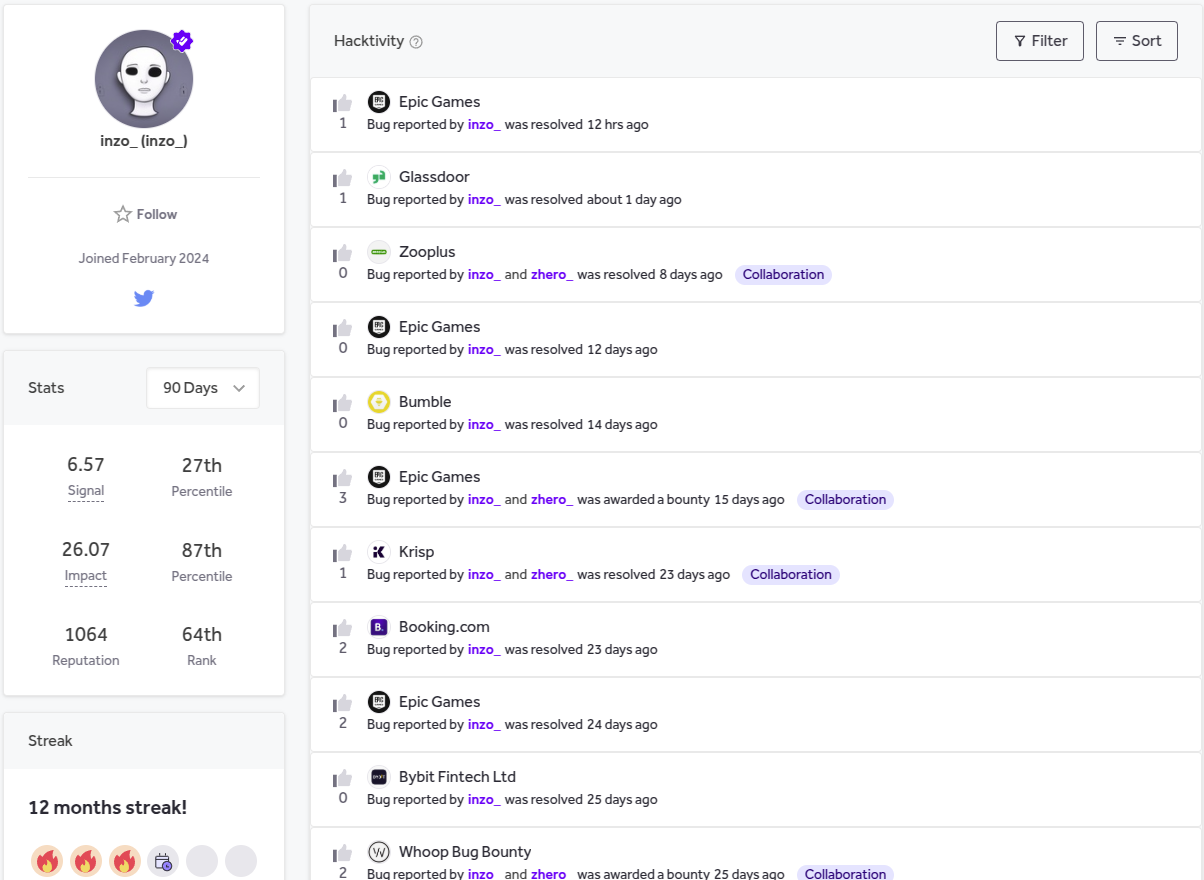The height and width of the screenshot is (880, 1204).
Task: Upvote the Glassdoor report
Action: click(x=343, y=178)
